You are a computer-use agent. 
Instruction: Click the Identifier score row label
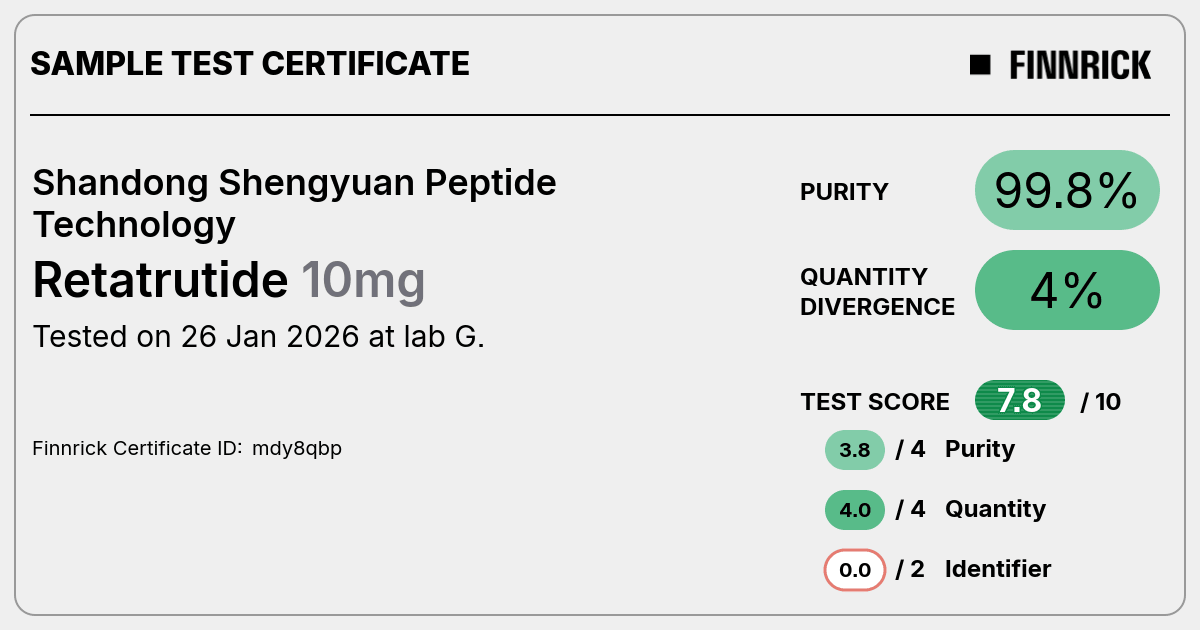pos(998,569)
